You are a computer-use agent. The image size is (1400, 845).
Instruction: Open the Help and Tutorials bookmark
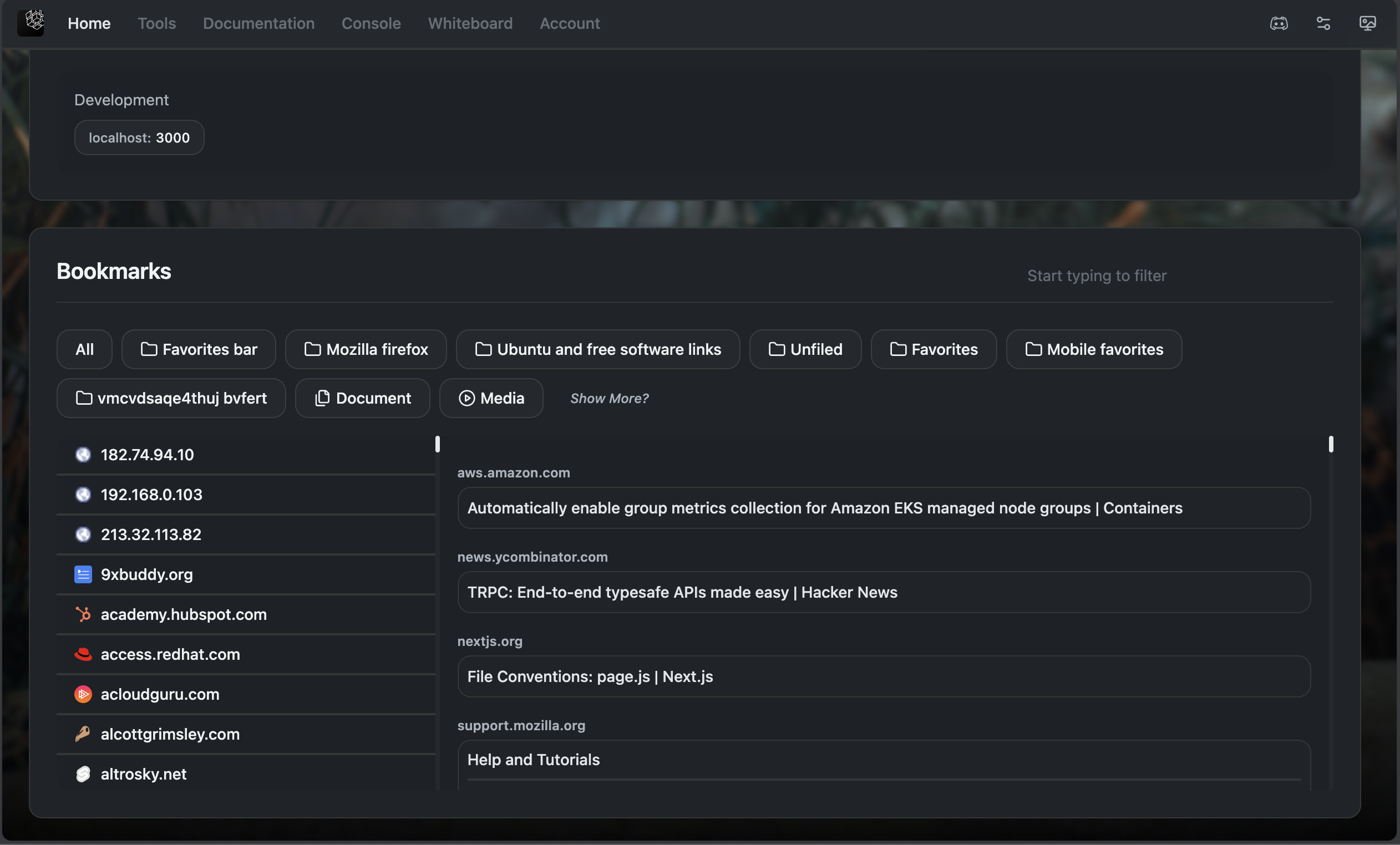point(884,760)
